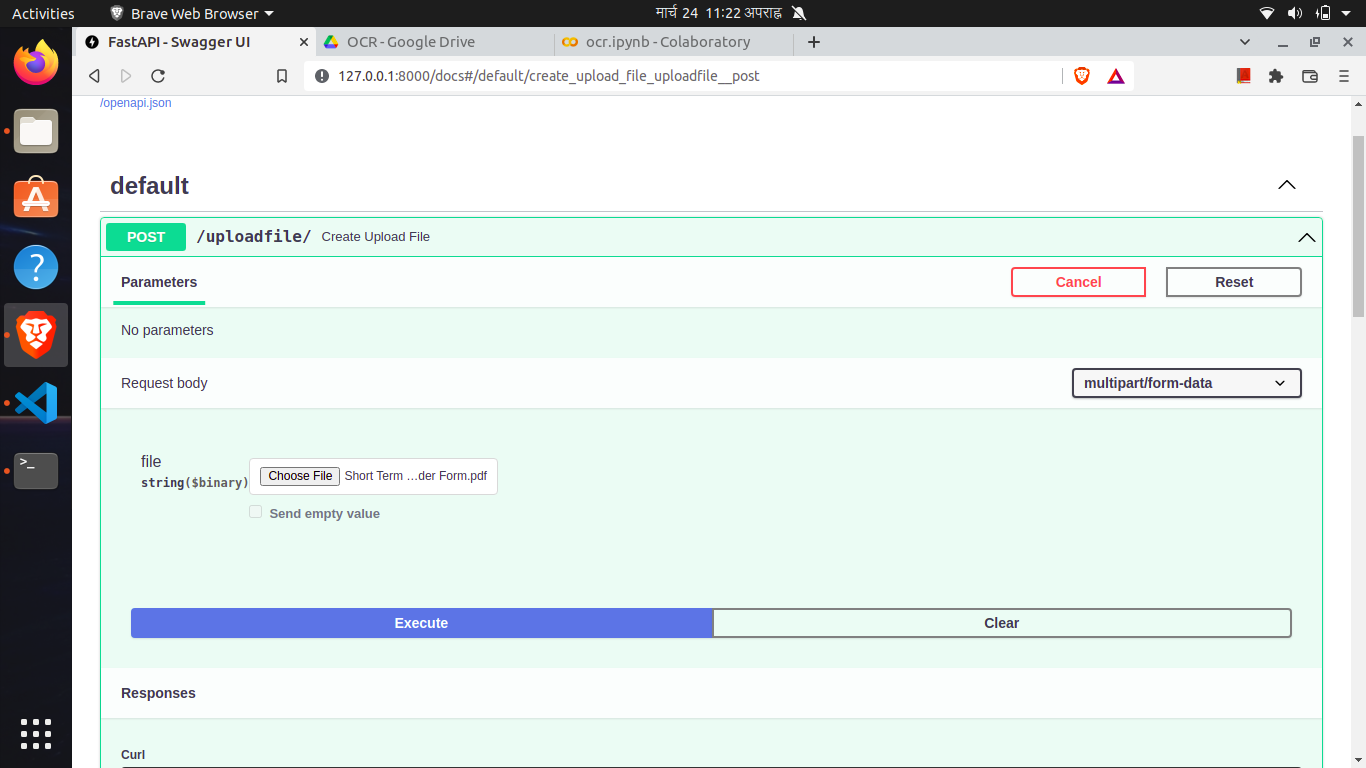Image resolution: width=1366 pixels, height=768 pixels.
Task: Open Visual Studio Code from dock
Action: point(36,403)
